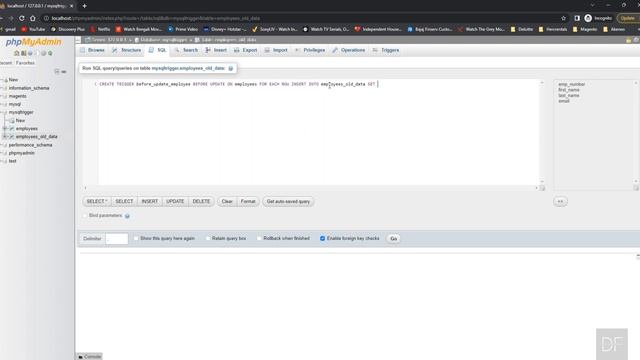
Task: Open the Search tab
Action: tap(186, 50)
